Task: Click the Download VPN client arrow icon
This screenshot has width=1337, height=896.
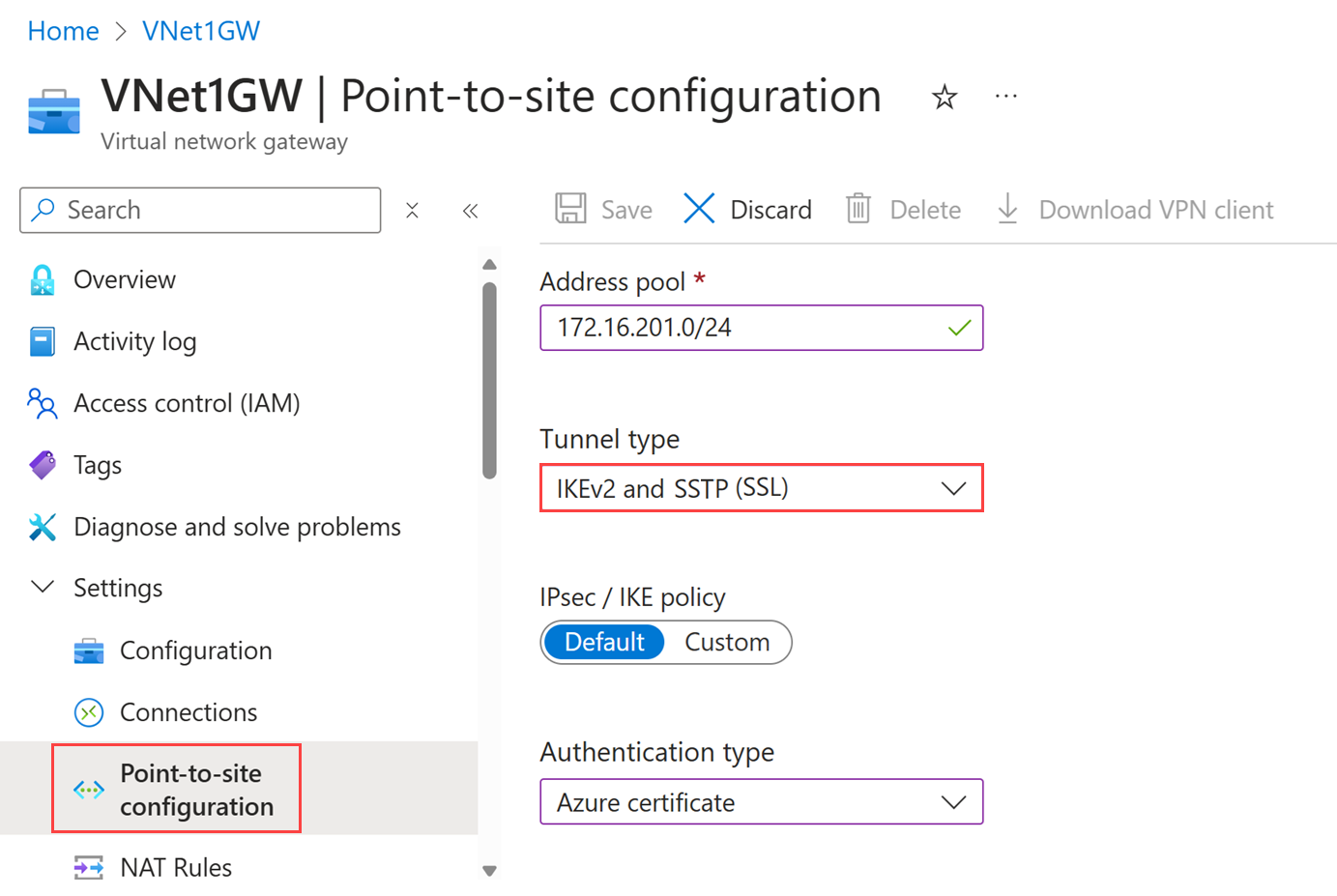Action: point(1007,209)
